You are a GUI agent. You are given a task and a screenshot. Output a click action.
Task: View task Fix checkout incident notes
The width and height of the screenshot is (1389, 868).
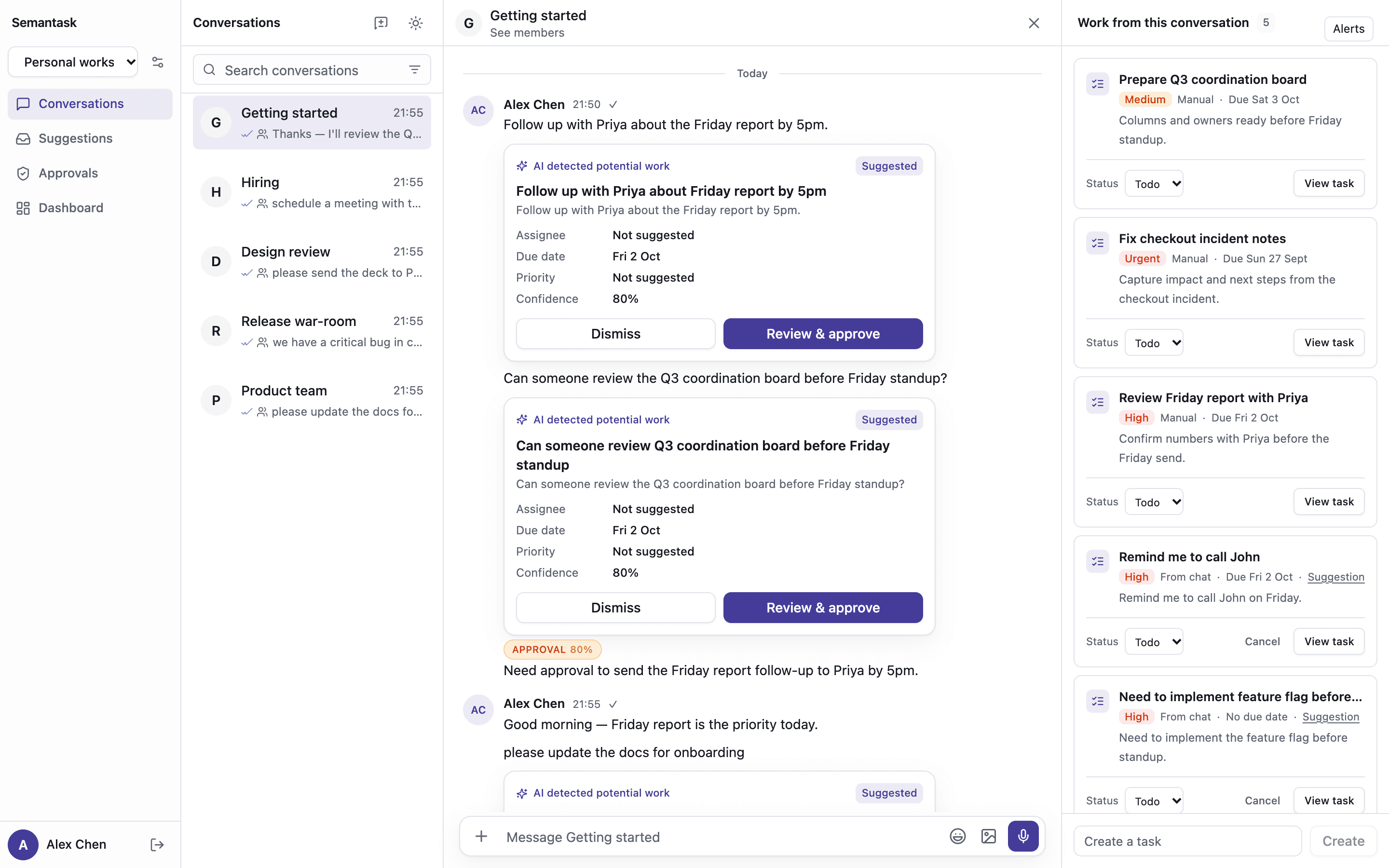(1329, 343)
